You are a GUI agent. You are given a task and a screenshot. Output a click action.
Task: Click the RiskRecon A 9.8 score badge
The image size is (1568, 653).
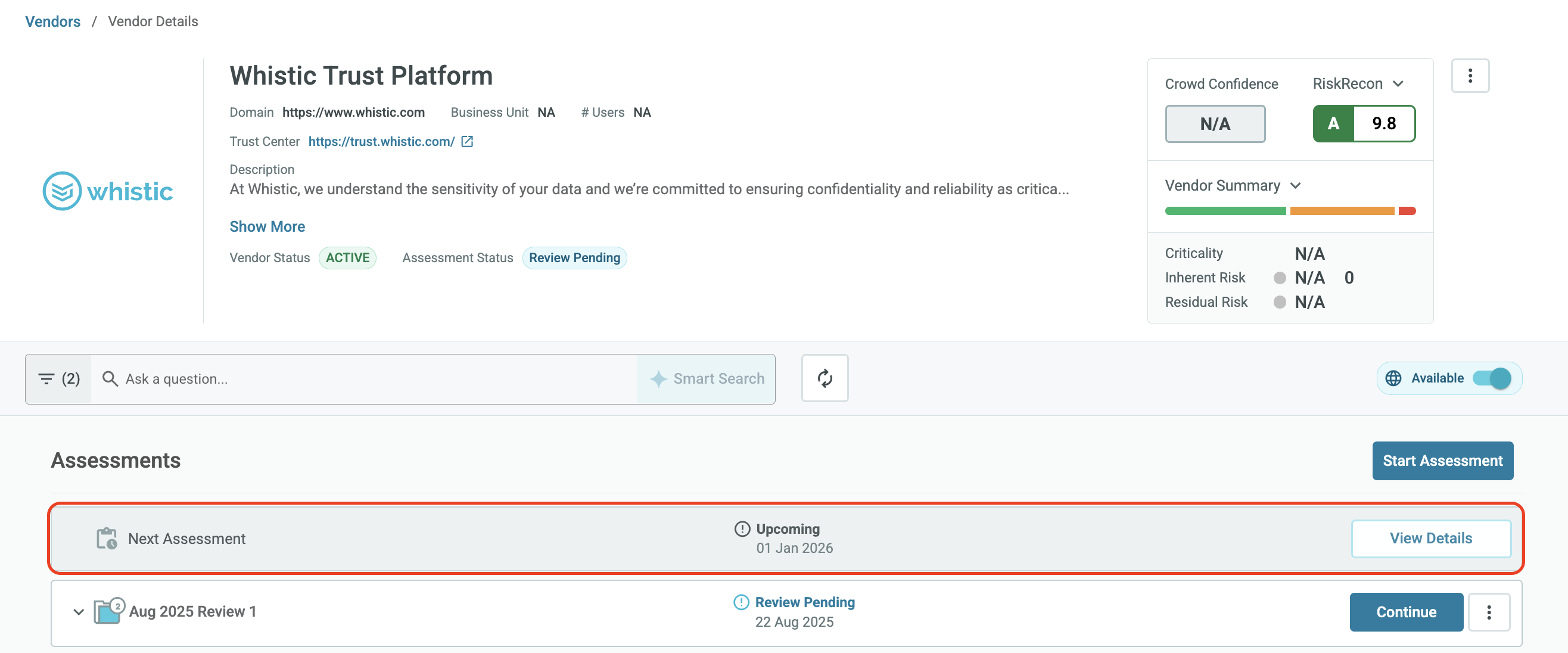1364,123
